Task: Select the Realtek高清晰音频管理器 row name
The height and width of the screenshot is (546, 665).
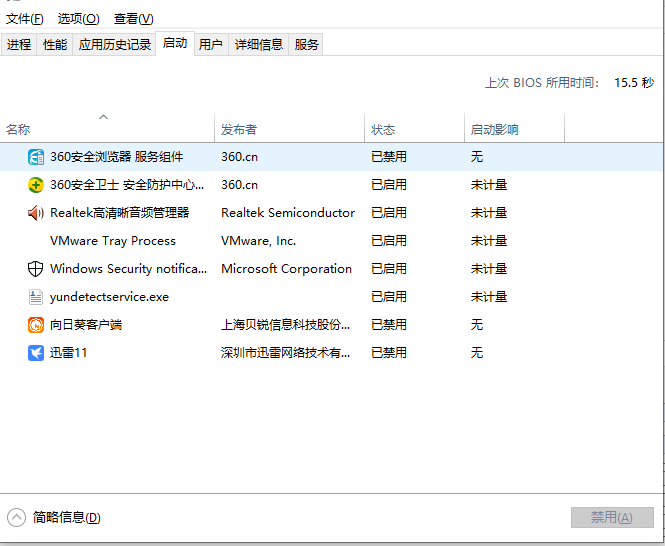Action: click(119, 213)
